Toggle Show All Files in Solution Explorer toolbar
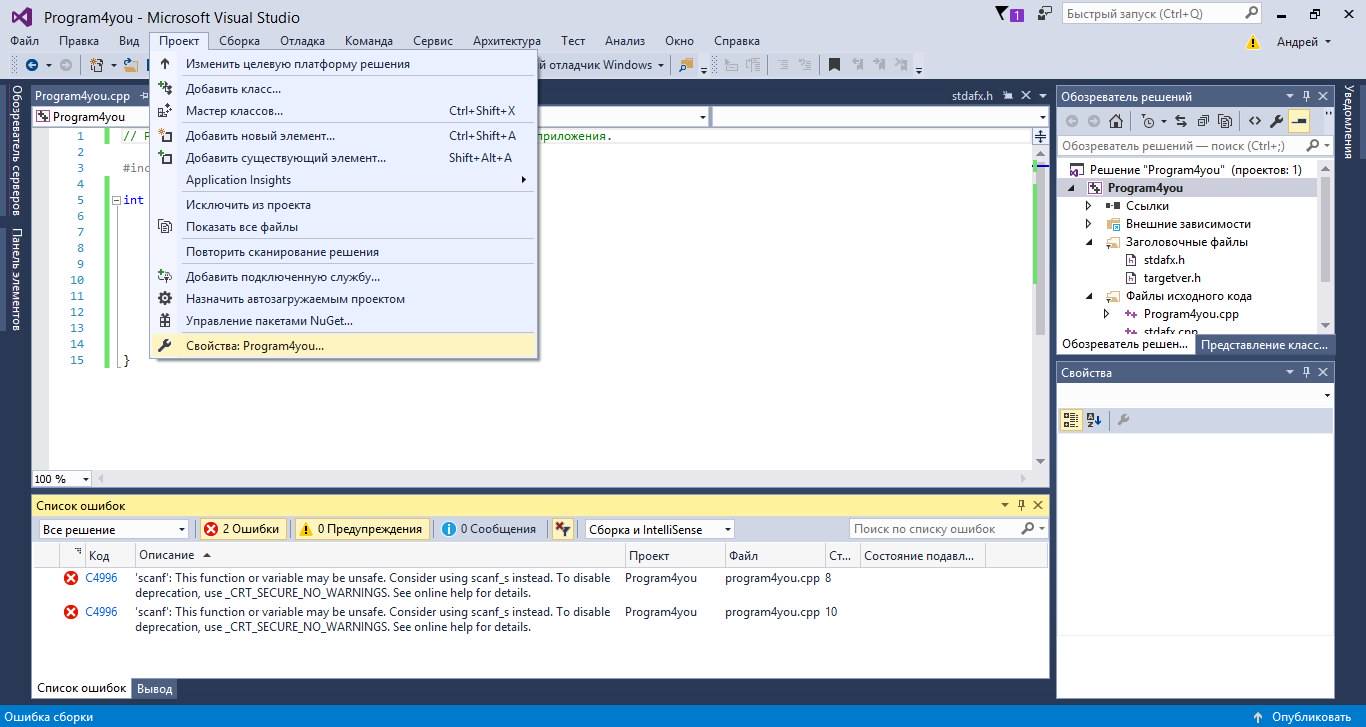Screen dimensions: 1366x727 coord(1225,121)
